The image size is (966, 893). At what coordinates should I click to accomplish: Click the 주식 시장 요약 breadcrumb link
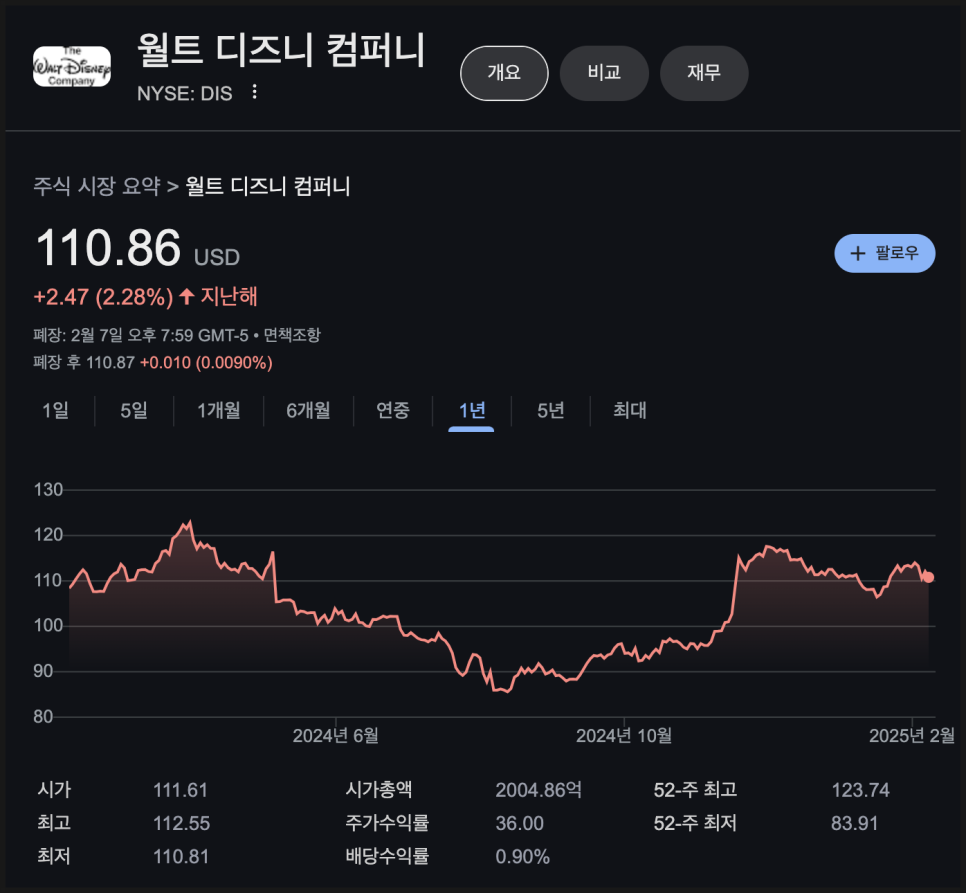pos(97,186)
